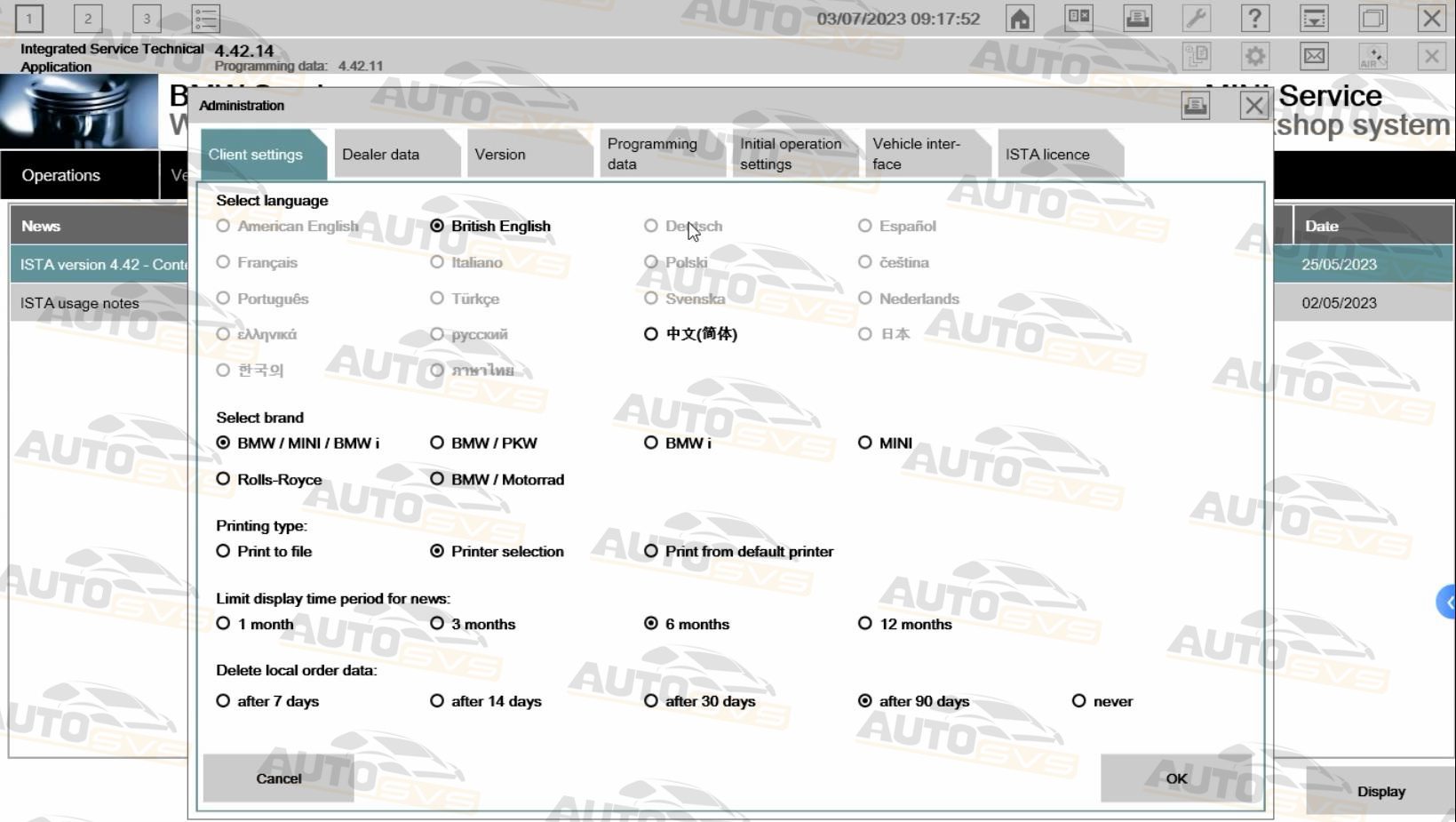The width and height of the screenshot is (1456, 822).
Task: Open the Programming data tab
Action: [663, 154]
